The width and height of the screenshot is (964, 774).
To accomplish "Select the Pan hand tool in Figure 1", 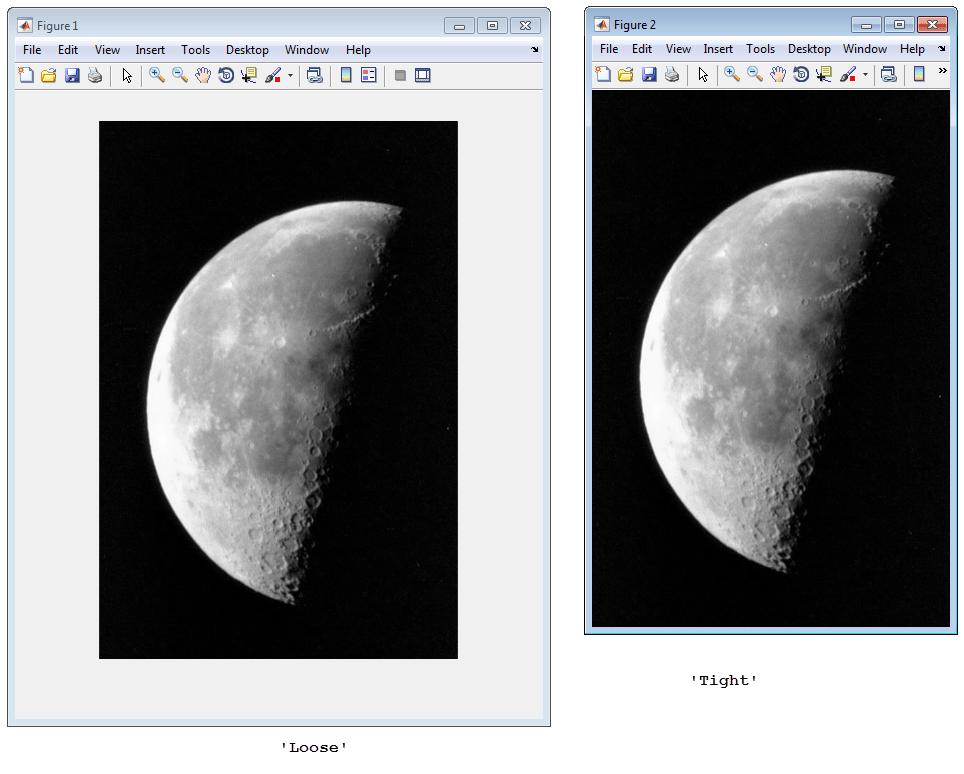I will pos(203,75).
